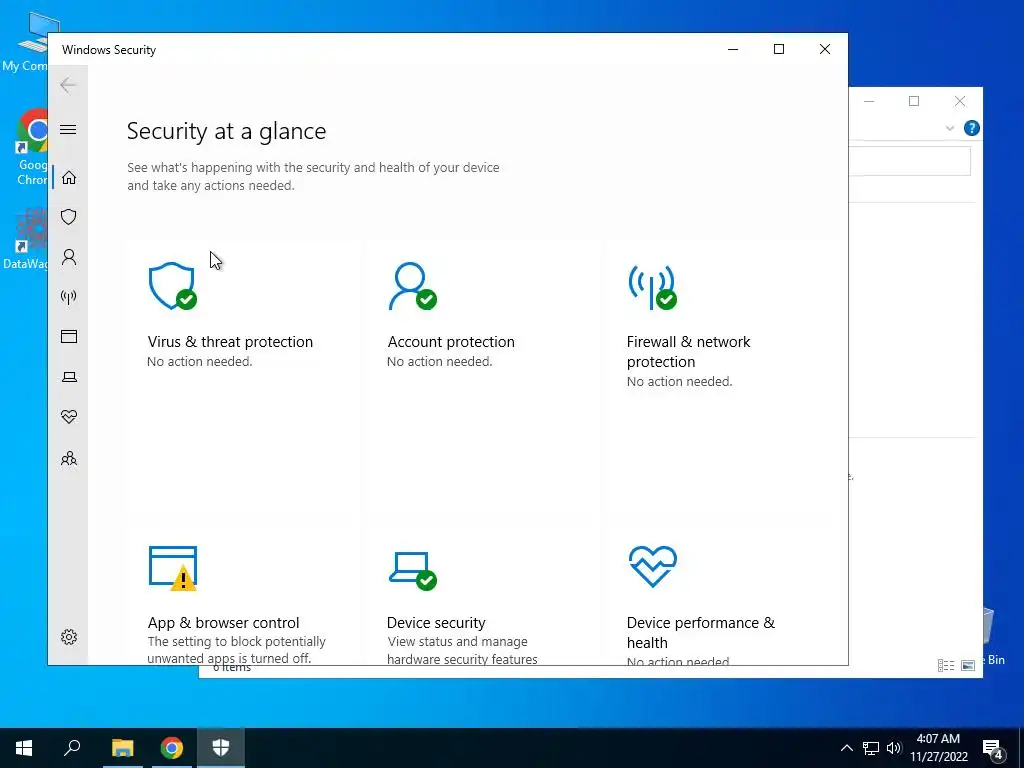Click the large Virus & threat protection shield icon

172,286
